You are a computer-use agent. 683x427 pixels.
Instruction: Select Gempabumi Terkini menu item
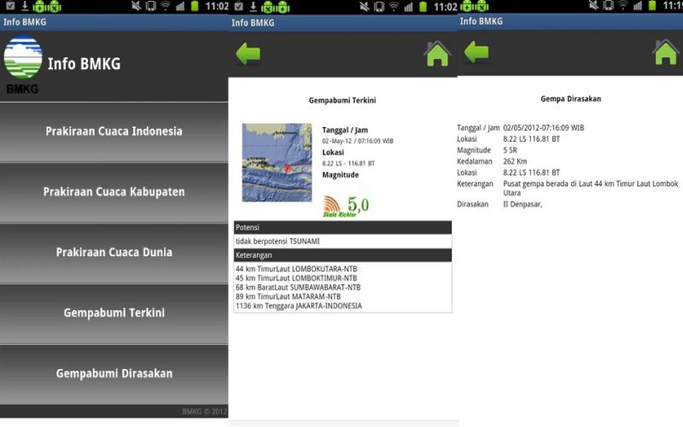coord(114,313)
